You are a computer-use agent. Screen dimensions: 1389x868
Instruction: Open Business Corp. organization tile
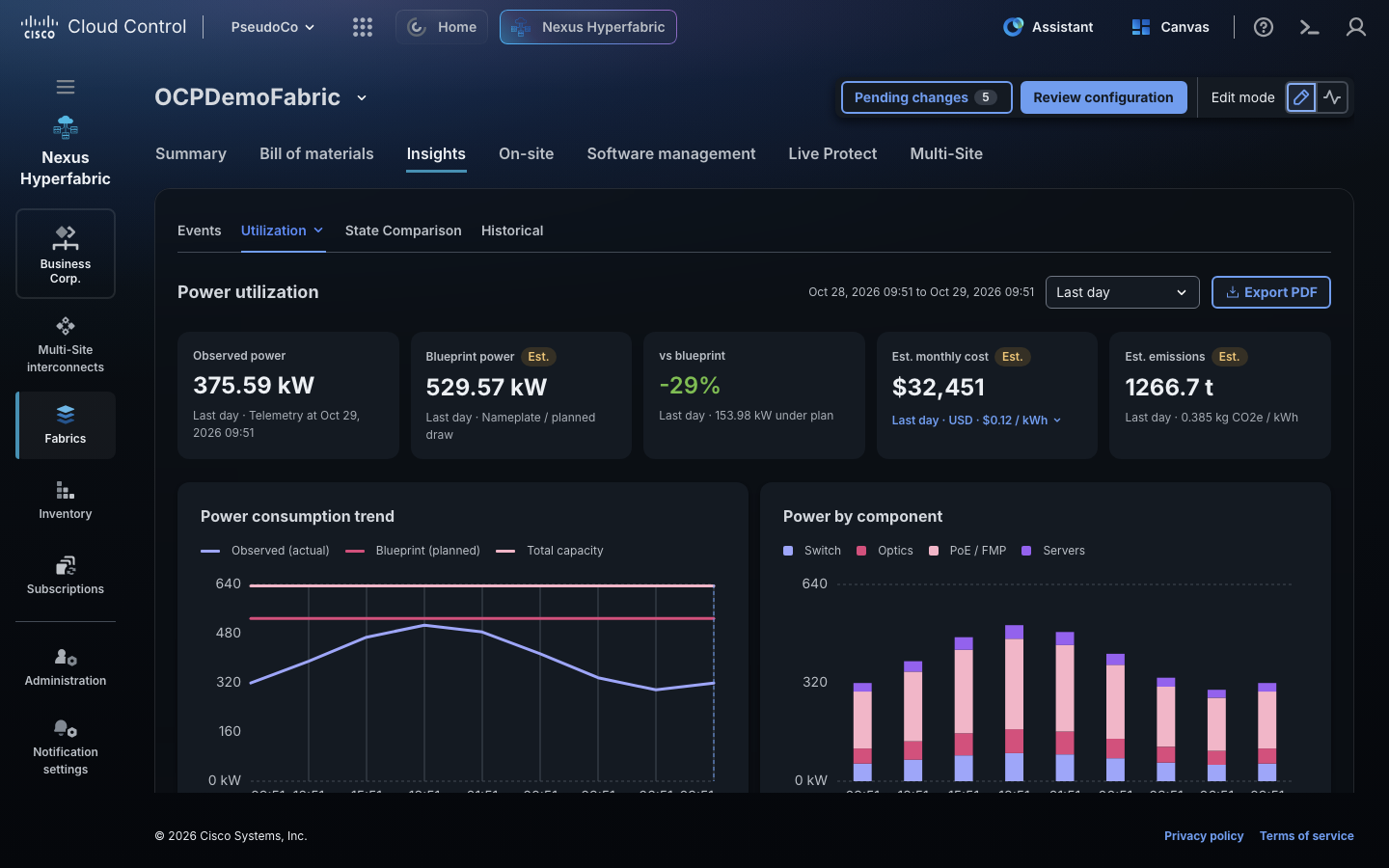[66, 254]
